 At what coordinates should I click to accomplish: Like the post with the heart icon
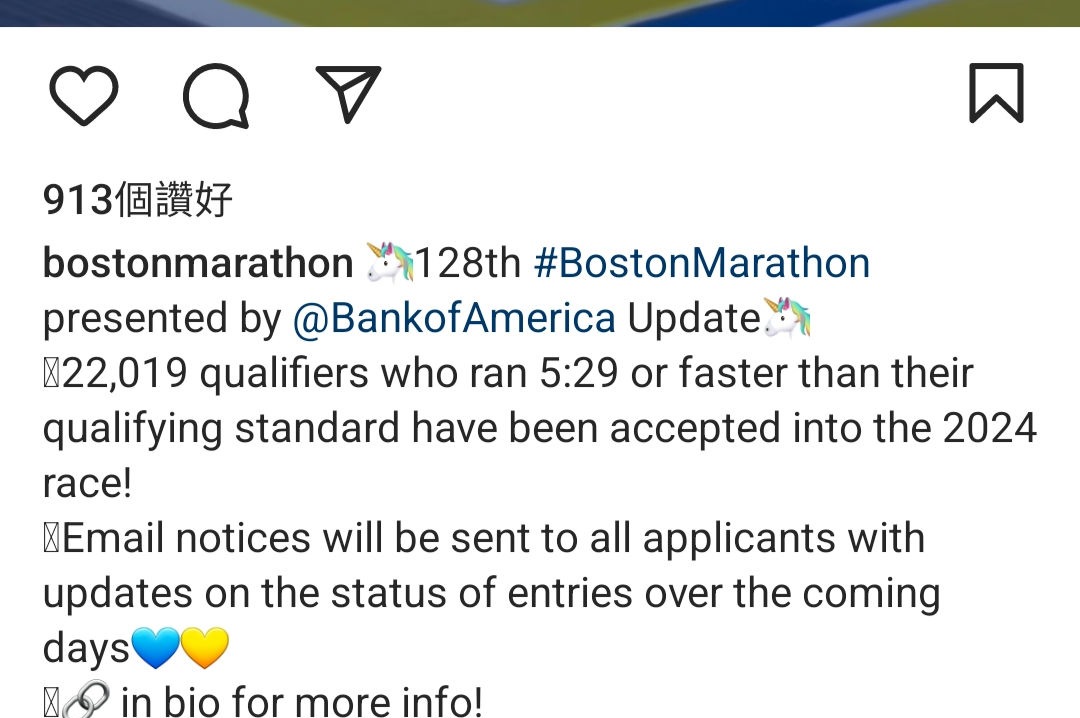(x=84, y=95)
